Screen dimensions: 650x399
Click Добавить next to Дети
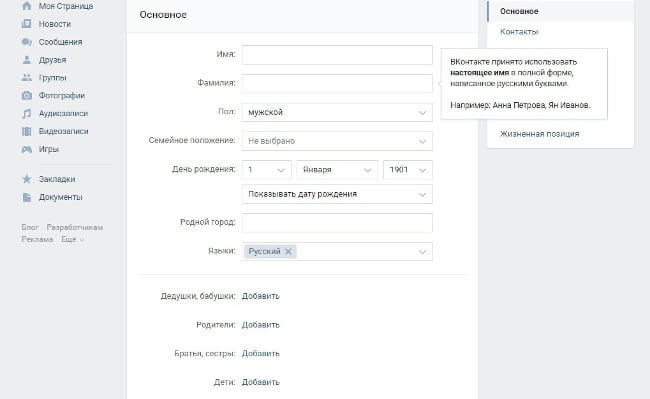tap(260, 382)
